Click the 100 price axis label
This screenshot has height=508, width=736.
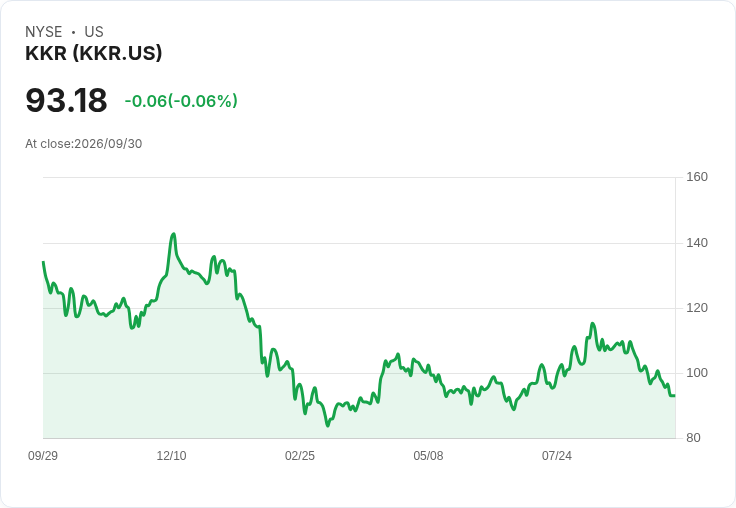697,373
